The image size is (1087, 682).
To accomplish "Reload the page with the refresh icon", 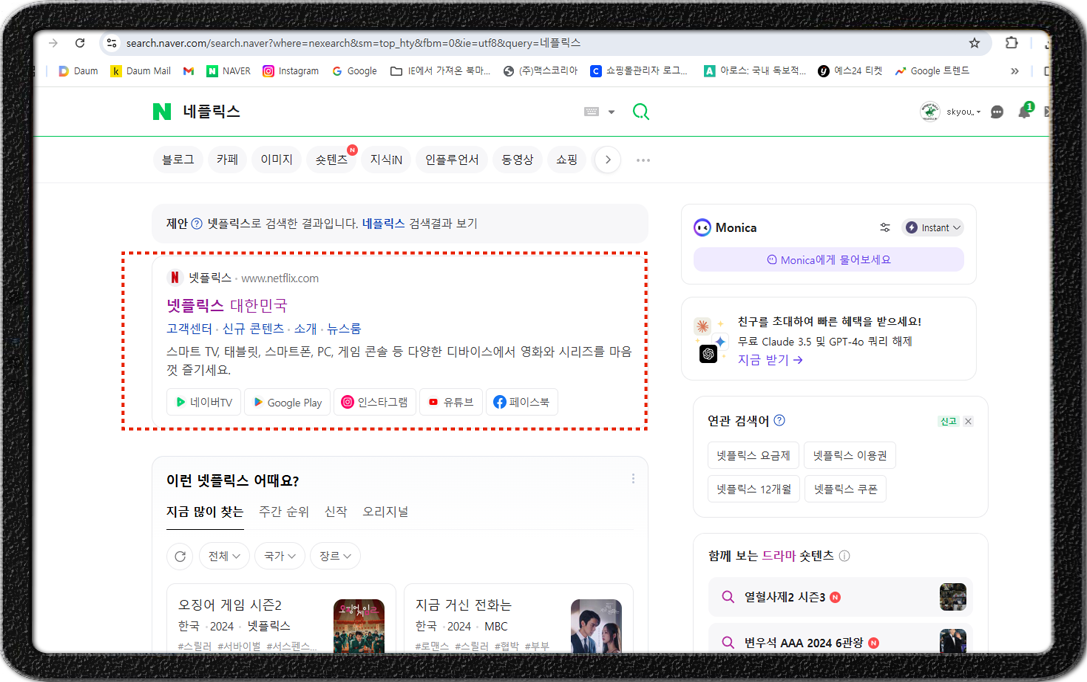I will pyautogui.click(x=80, y=43).
